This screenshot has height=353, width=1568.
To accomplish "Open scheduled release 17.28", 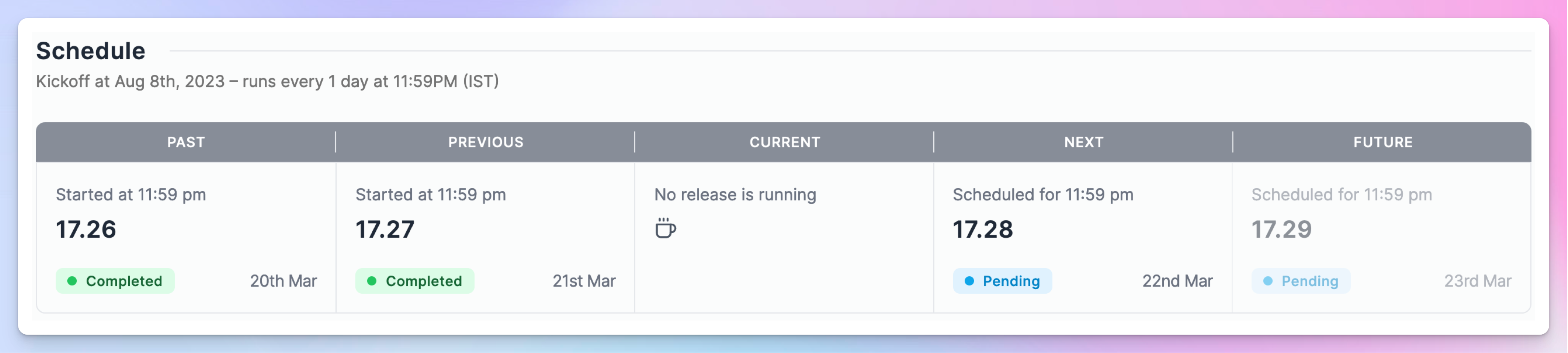I will pyautogui.click(x=983, y=229).
